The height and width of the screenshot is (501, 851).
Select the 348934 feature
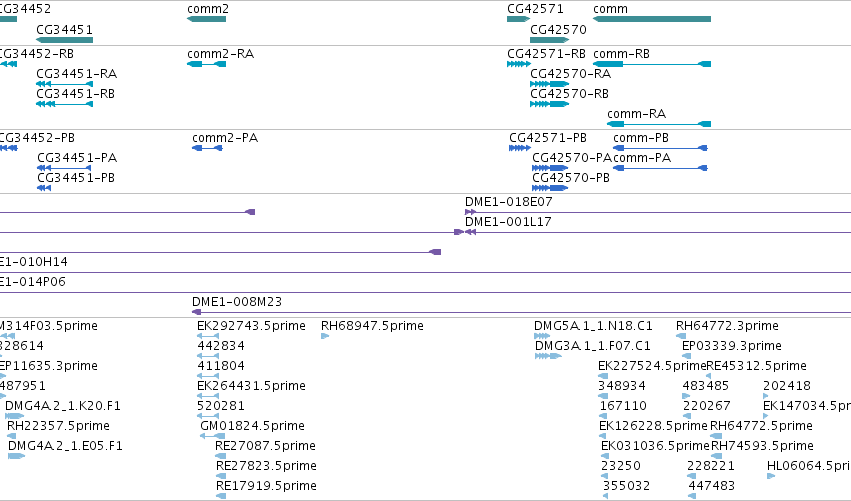point(603,397)
